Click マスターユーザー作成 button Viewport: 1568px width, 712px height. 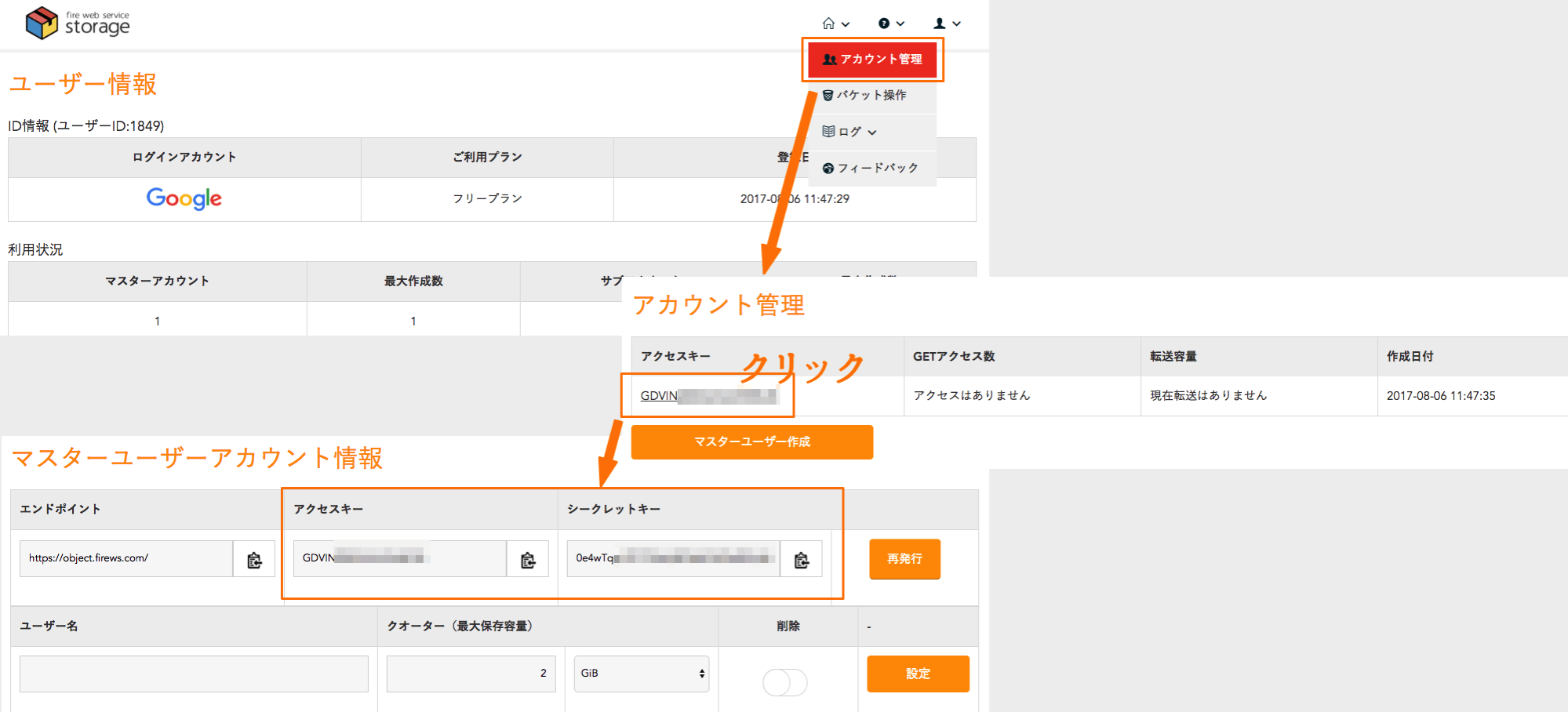(x=752, y=442)
